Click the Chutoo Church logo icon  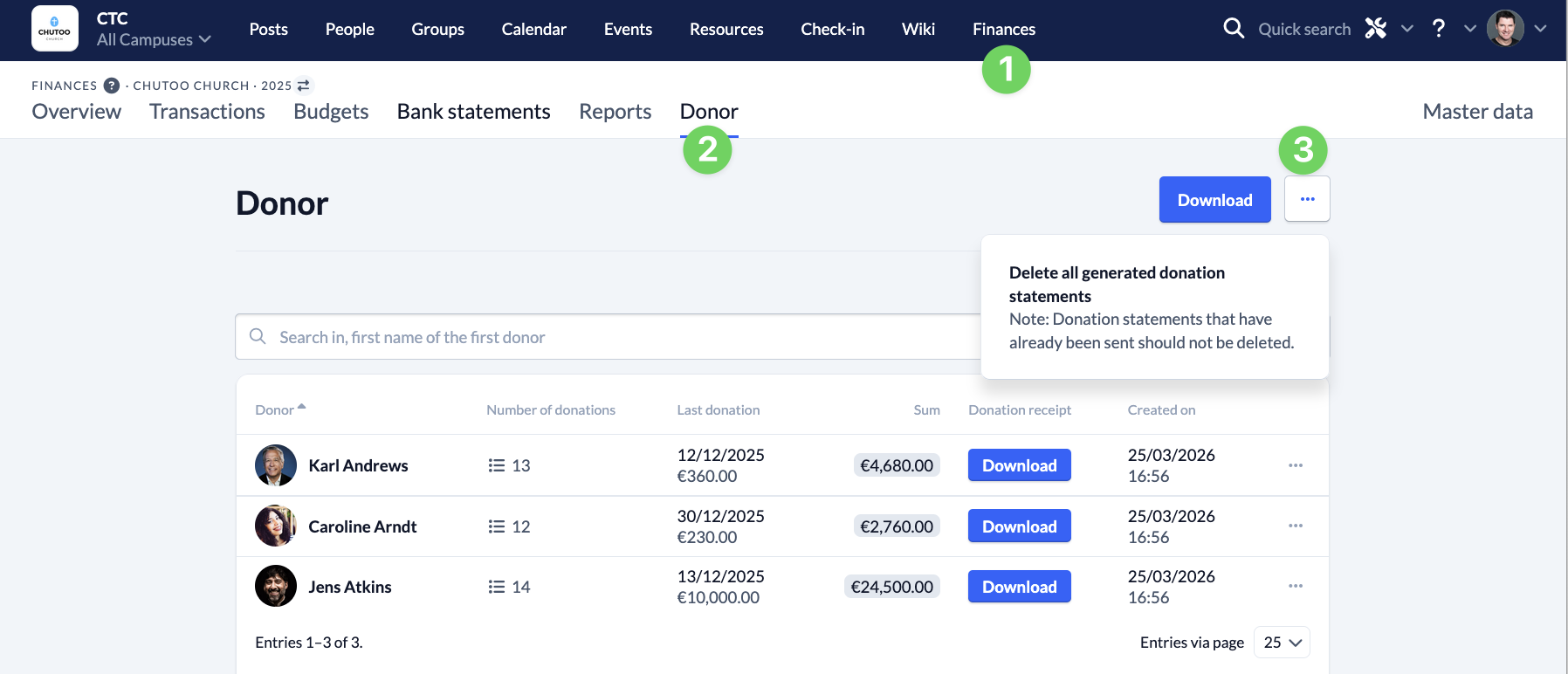click(x=55, y=29)
